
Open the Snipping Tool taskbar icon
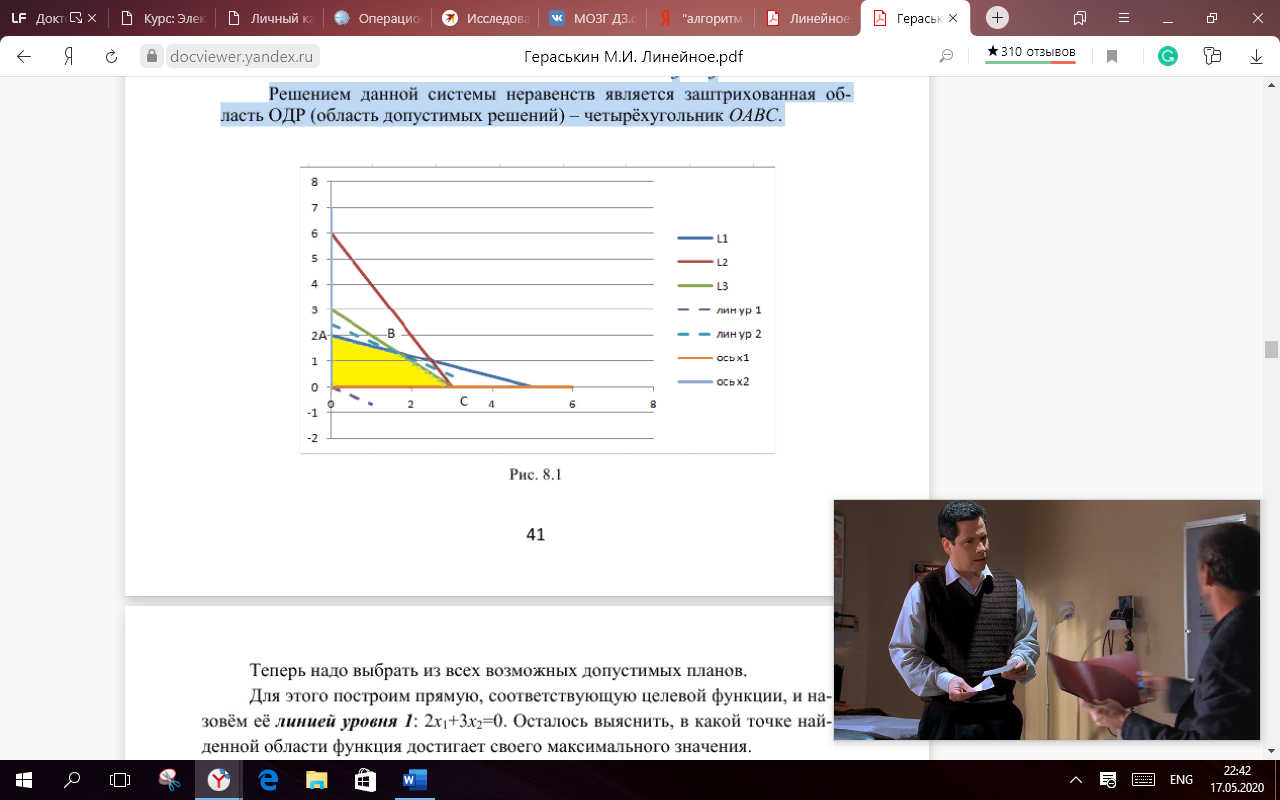point(170,779)
